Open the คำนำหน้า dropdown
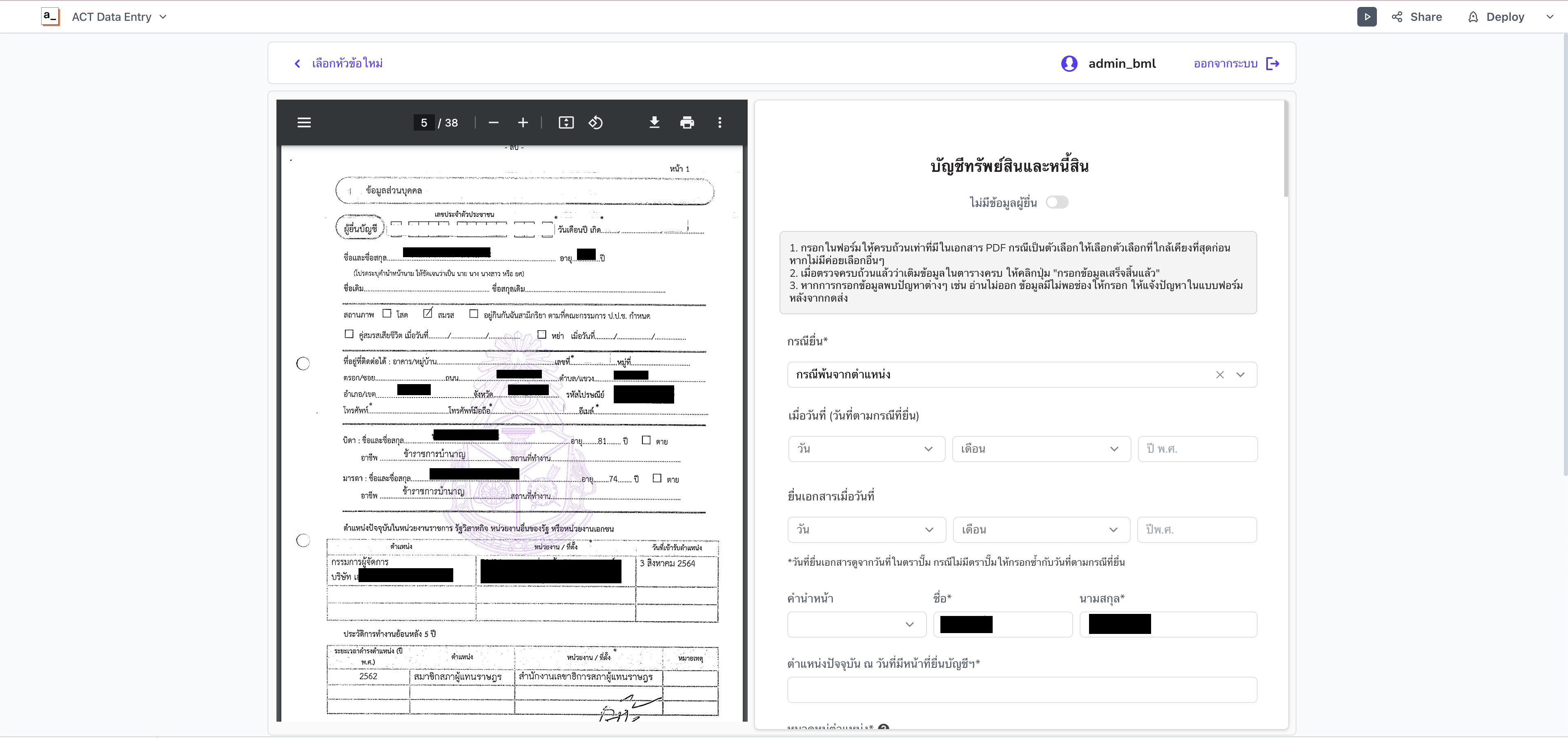This screenshot has height=738, width=1568. click(857, 625)
